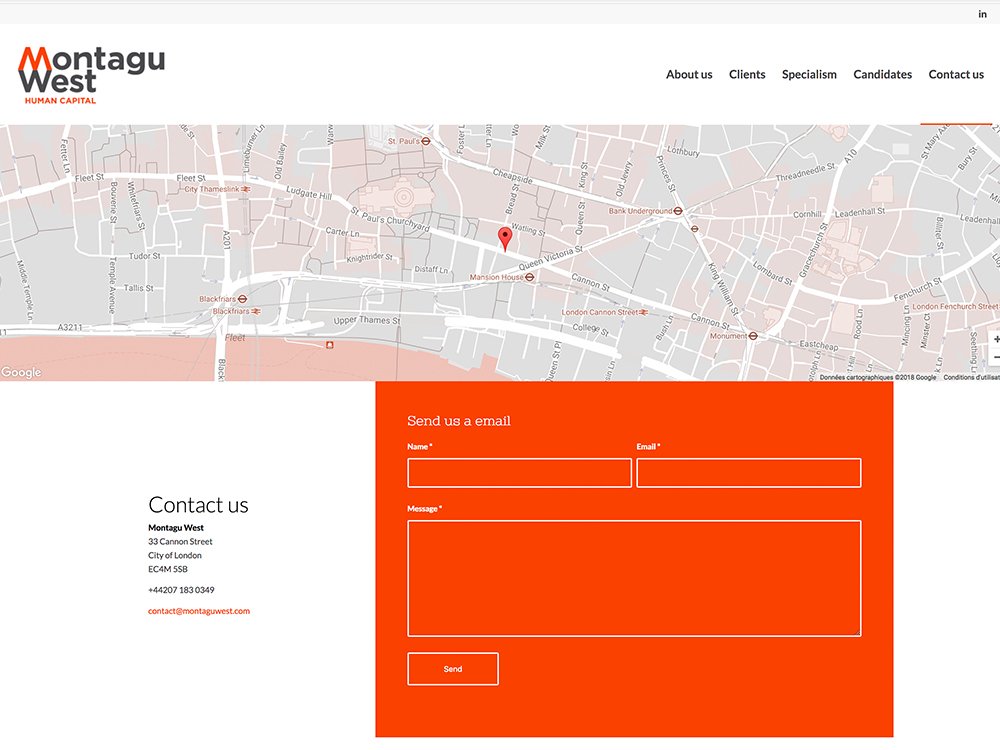
Task: Click into the Message text area
Action: [635, 578]
